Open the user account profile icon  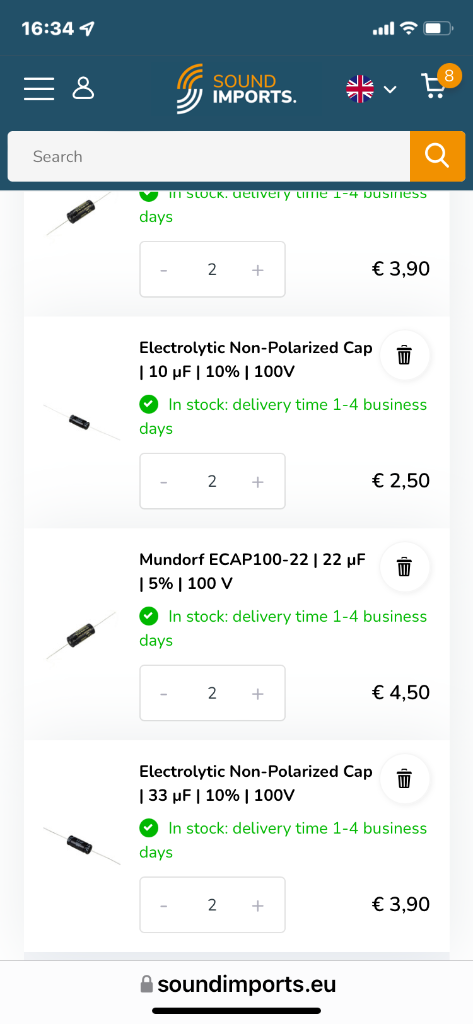(83, 88)
